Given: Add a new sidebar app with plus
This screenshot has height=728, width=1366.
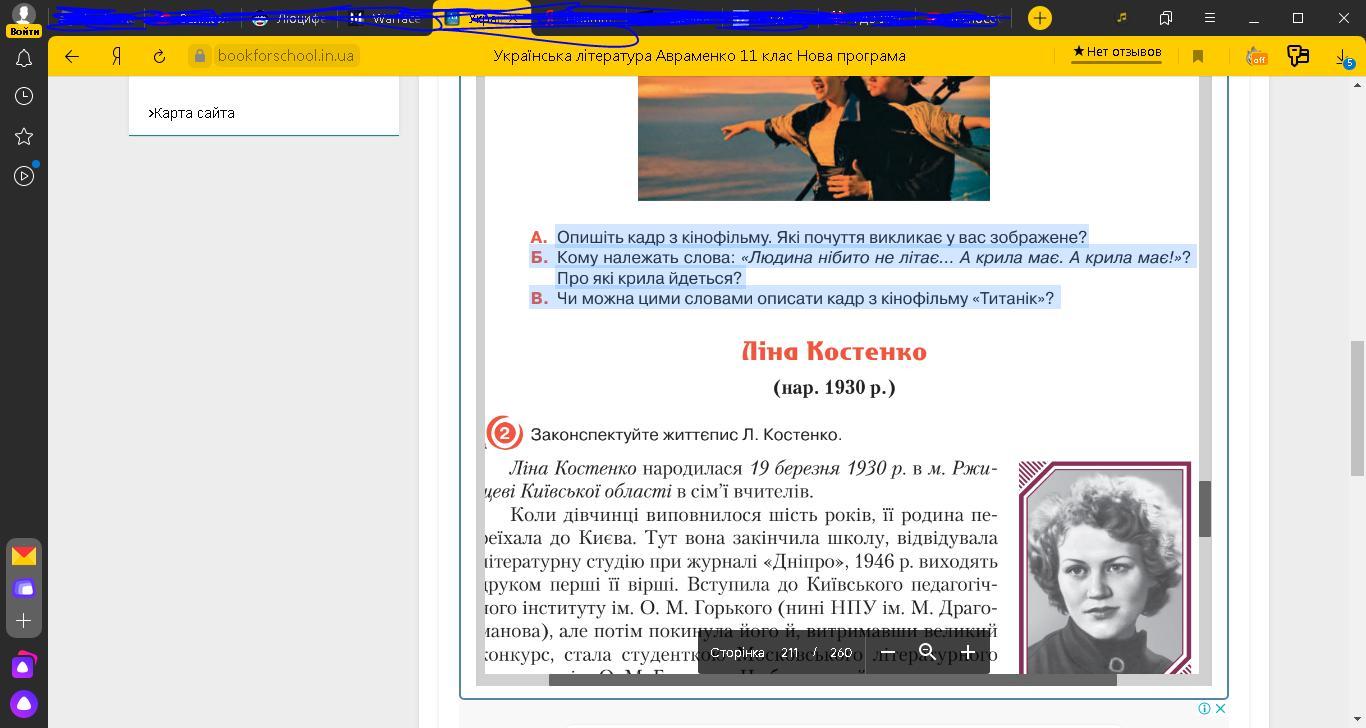Looking at the screenshot, I should [x=24, y=621].
